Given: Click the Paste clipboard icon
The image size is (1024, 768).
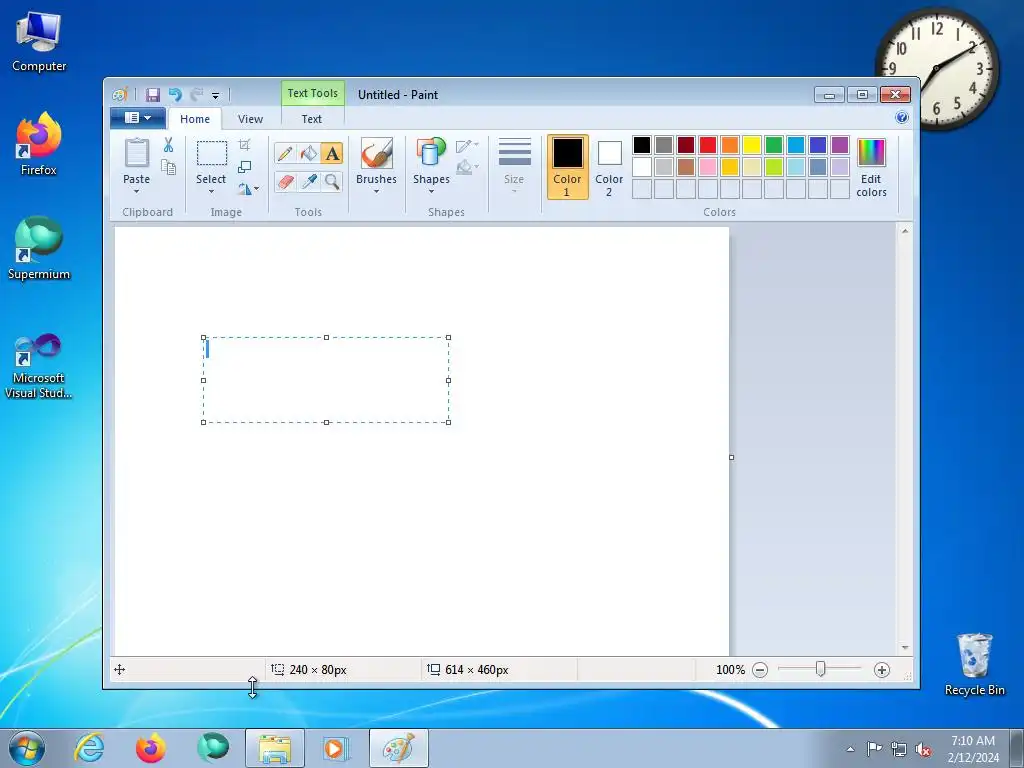Looking at the screenshot, I should pyautogui.click(x=136, y=153).
